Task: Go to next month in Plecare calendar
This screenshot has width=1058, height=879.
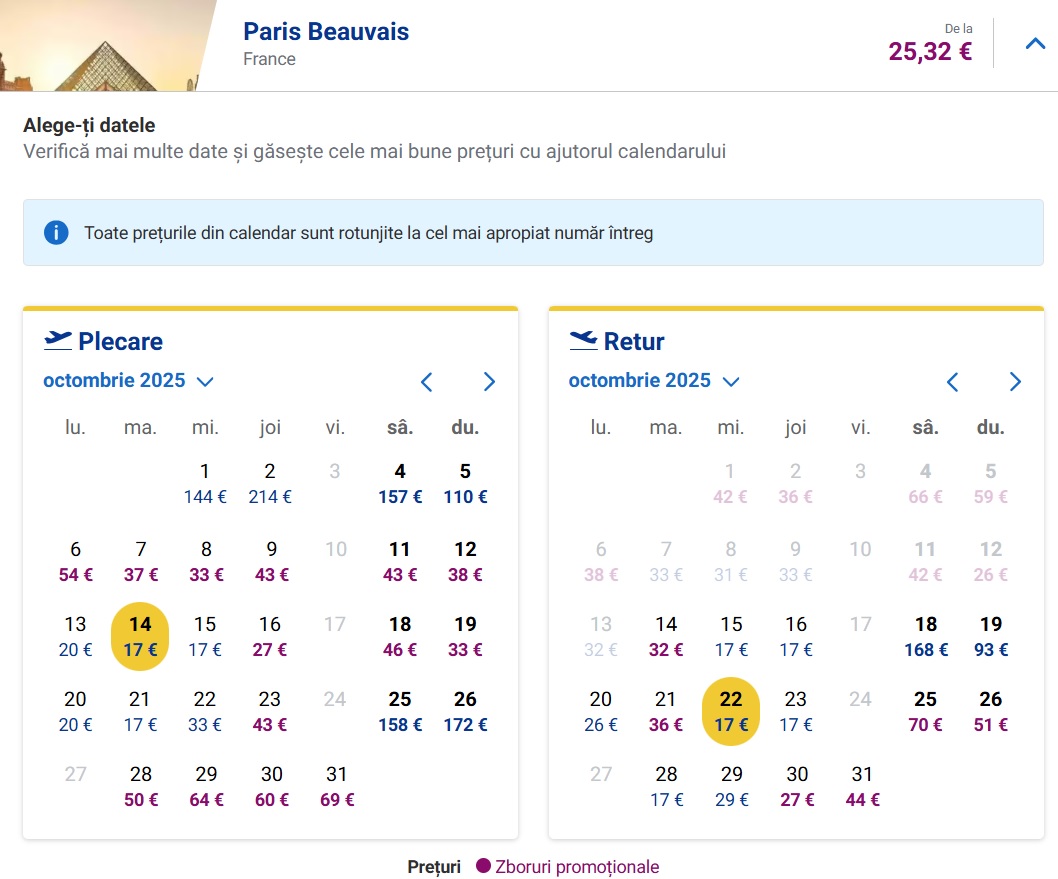Action: (x=489, y=381)
